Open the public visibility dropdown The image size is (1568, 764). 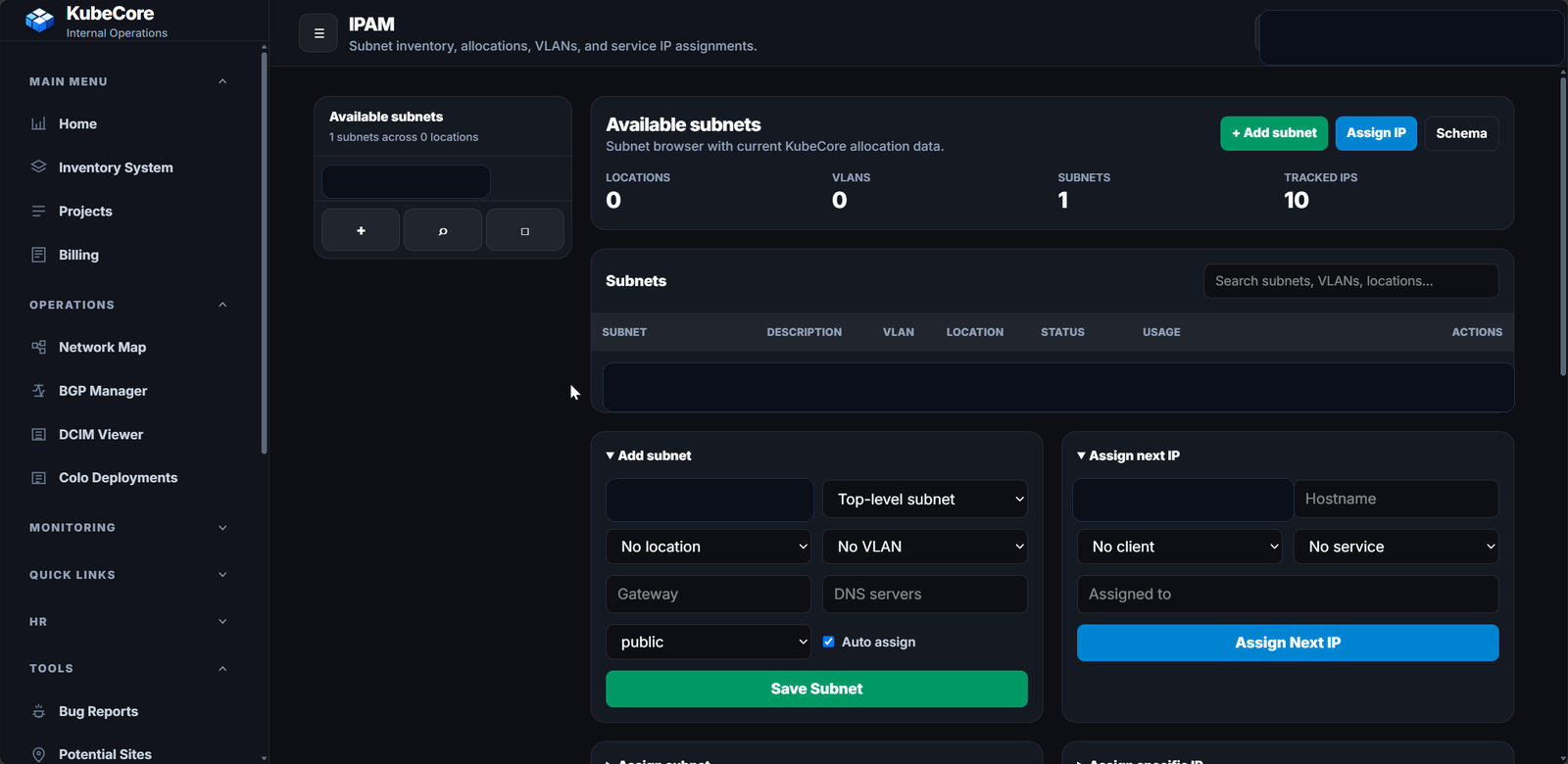709,642
